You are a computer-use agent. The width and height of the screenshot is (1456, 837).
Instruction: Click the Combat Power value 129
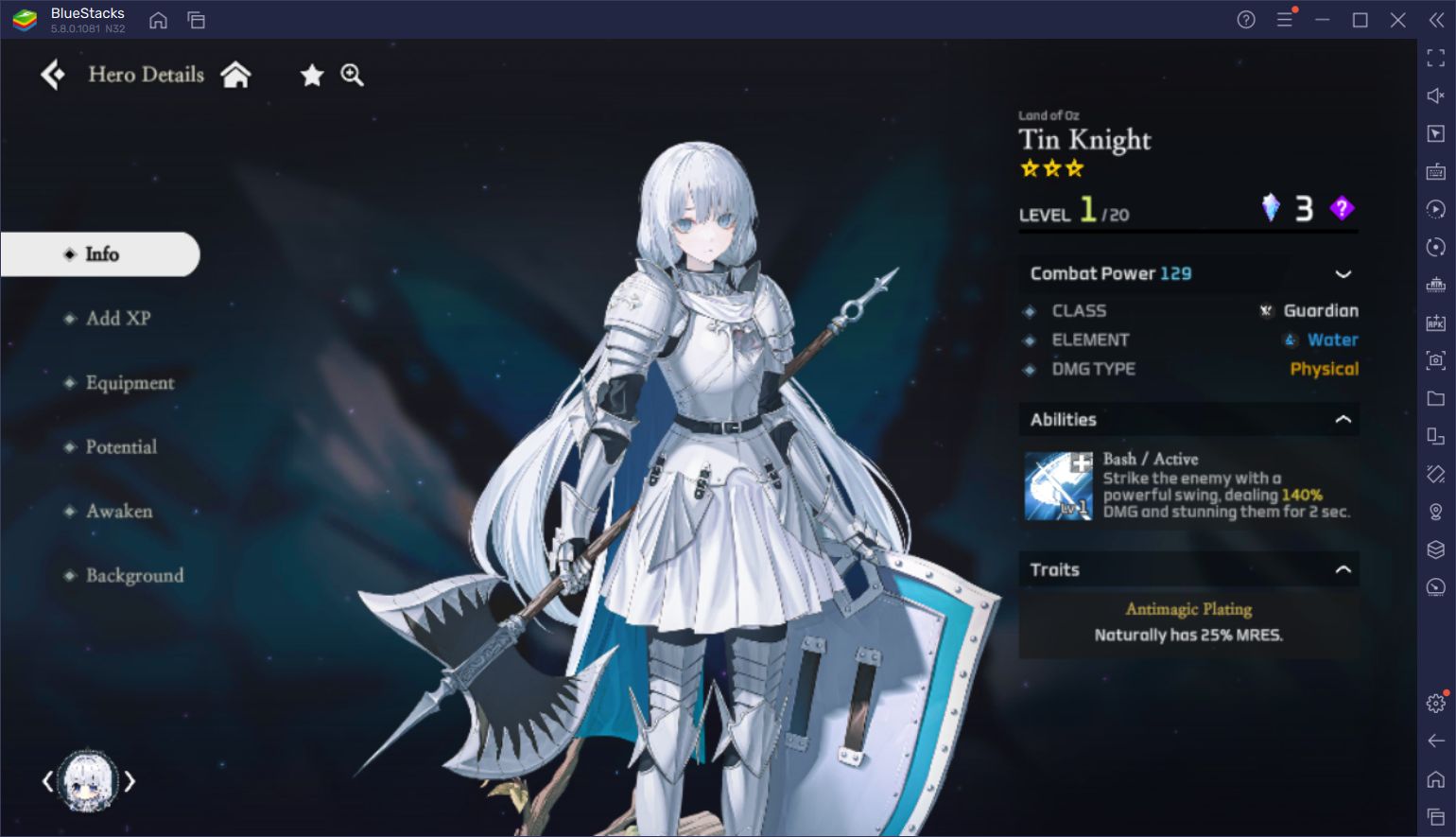tap(1175, 274)
